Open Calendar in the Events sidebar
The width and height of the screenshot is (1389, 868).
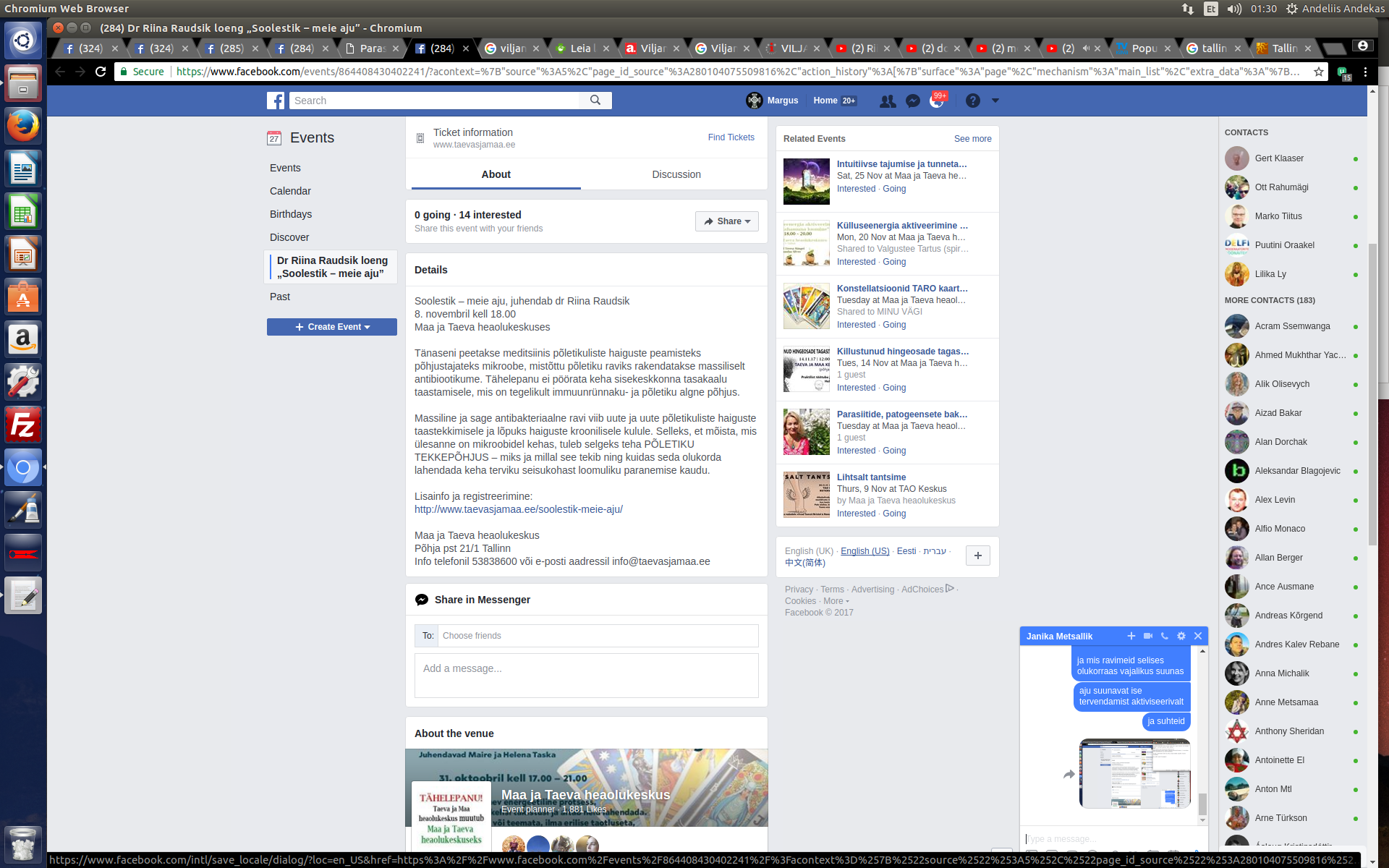click(x=290, y=191)
